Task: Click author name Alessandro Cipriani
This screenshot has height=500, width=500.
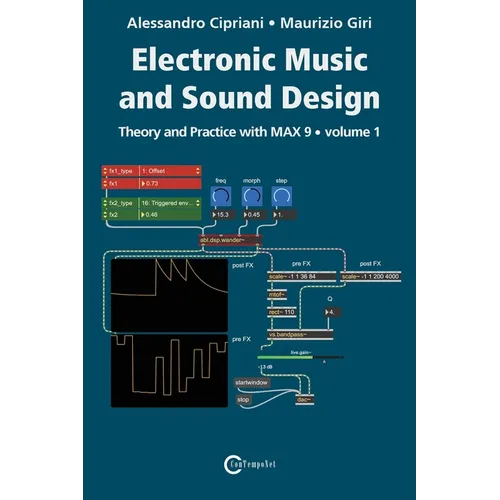Action: (195, 23)
